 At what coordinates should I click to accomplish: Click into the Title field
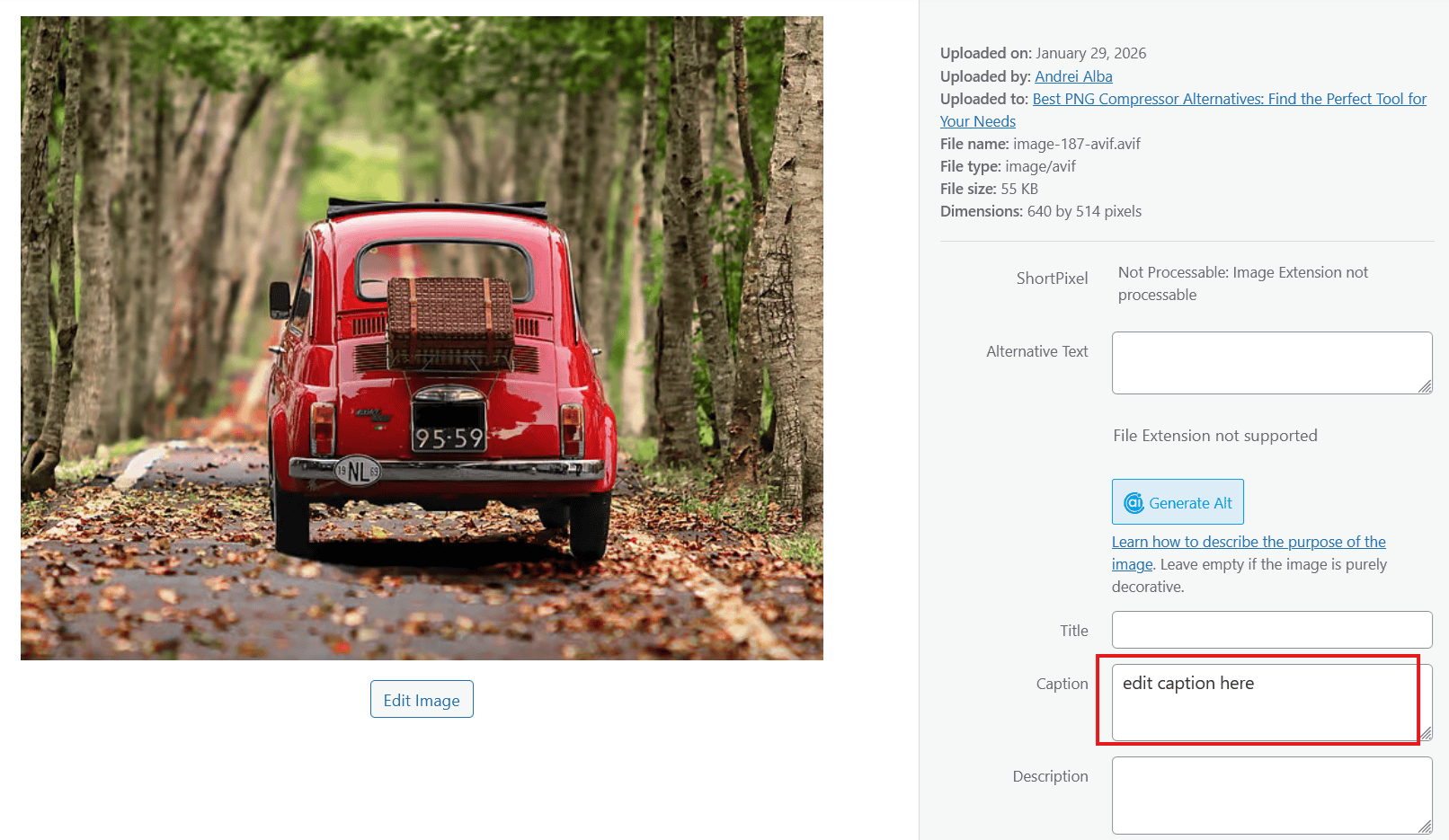coord(1271,630)
